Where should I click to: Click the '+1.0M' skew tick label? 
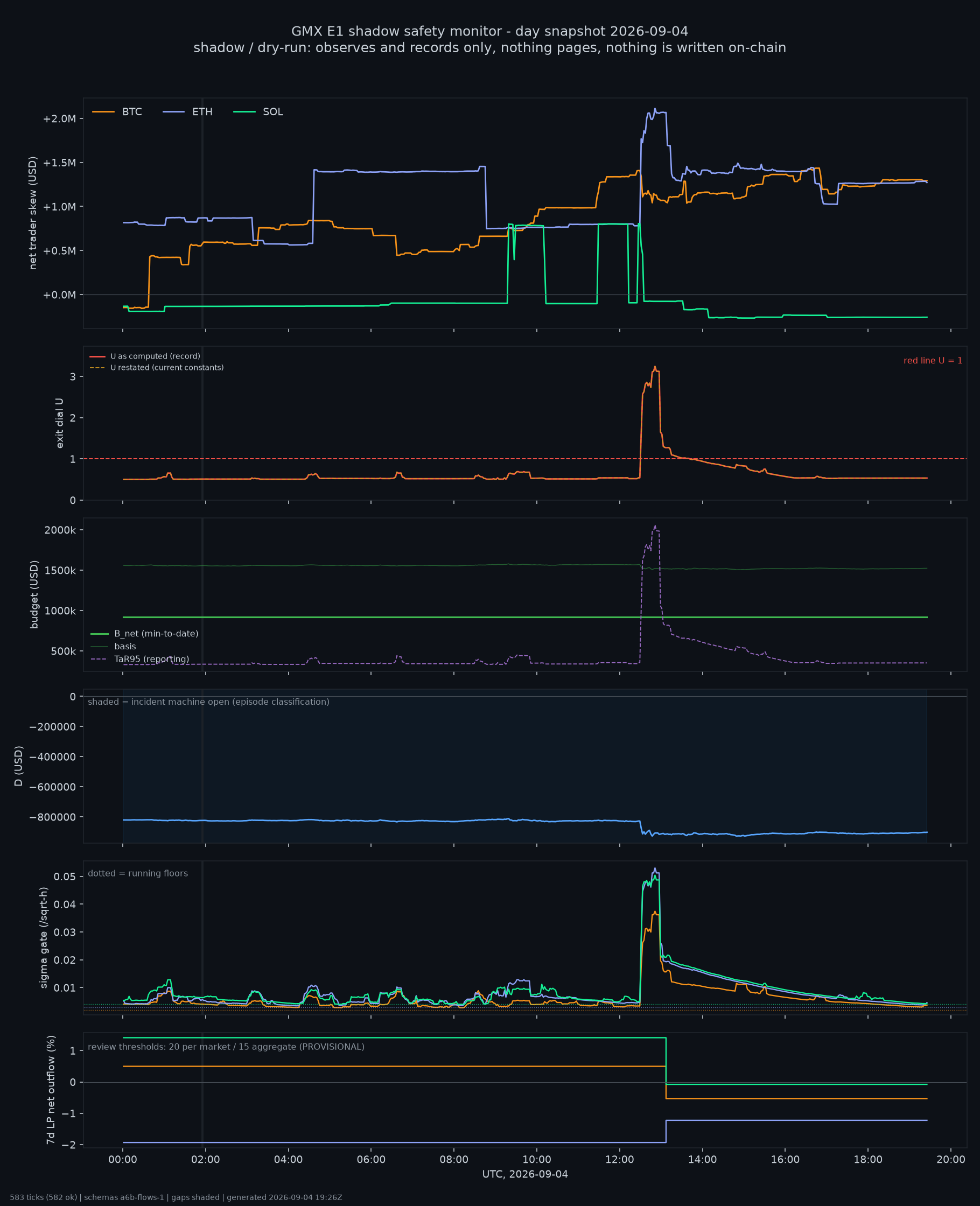point(59,207)
